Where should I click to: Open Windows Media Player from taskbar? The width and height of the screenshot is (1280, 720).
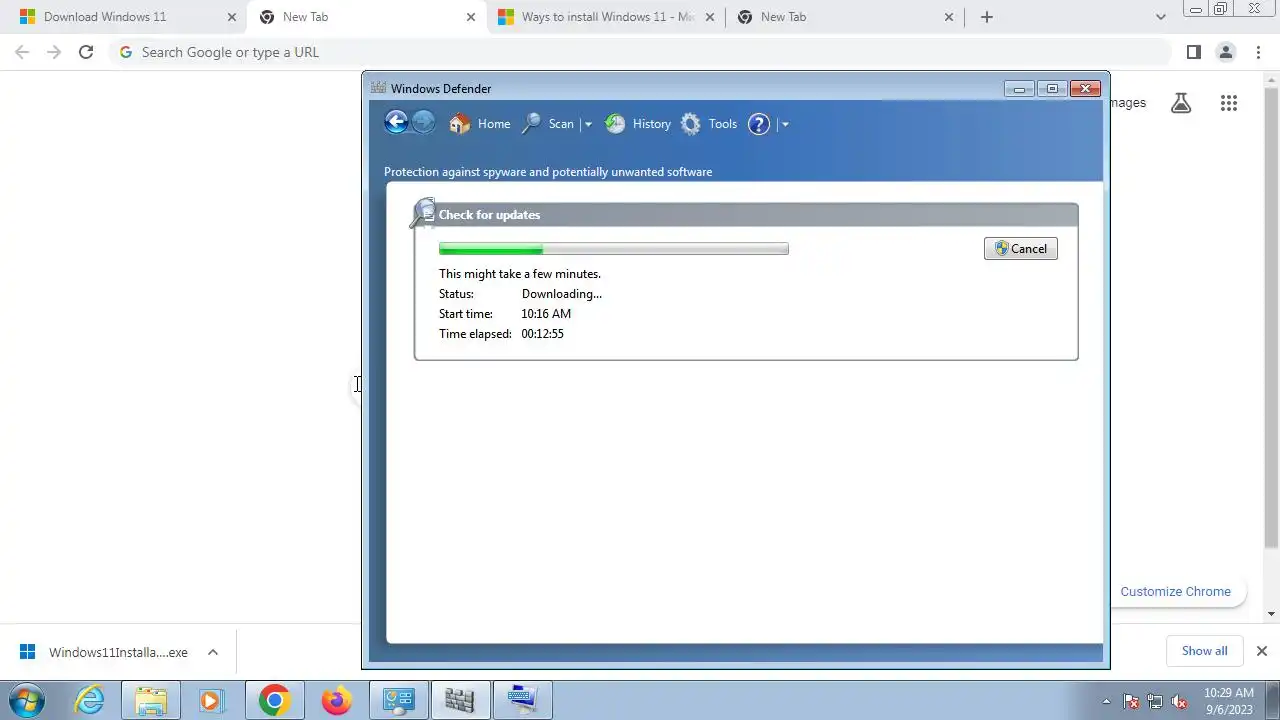pyautogui.click(x=211, y=700)
